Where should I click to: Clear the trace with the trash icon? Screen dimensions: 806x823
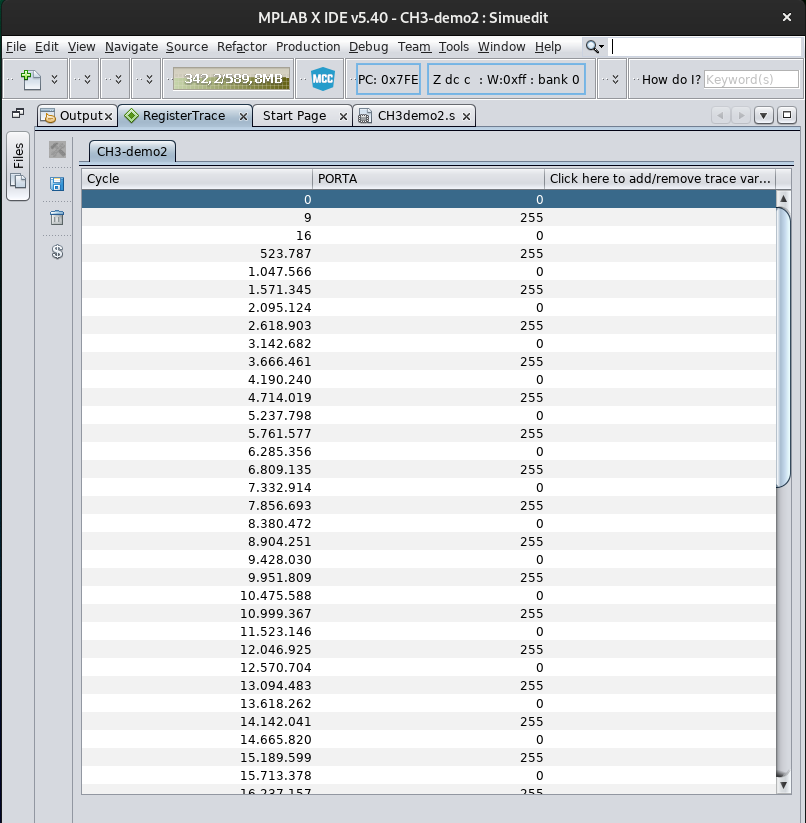[x=57, y=217]
